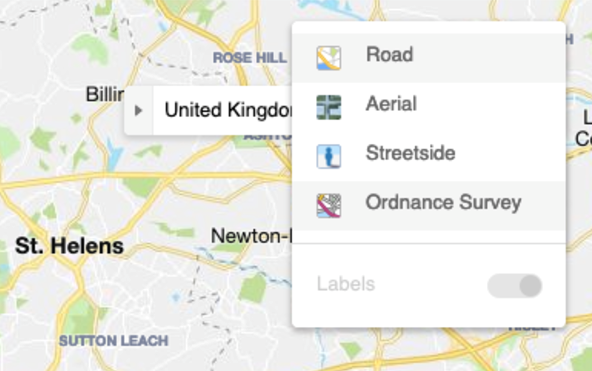The height and width of the screenshot is (371, 592).
Task: Click the green park below Newton-le-Willows
Action: [x=253, y=288]
